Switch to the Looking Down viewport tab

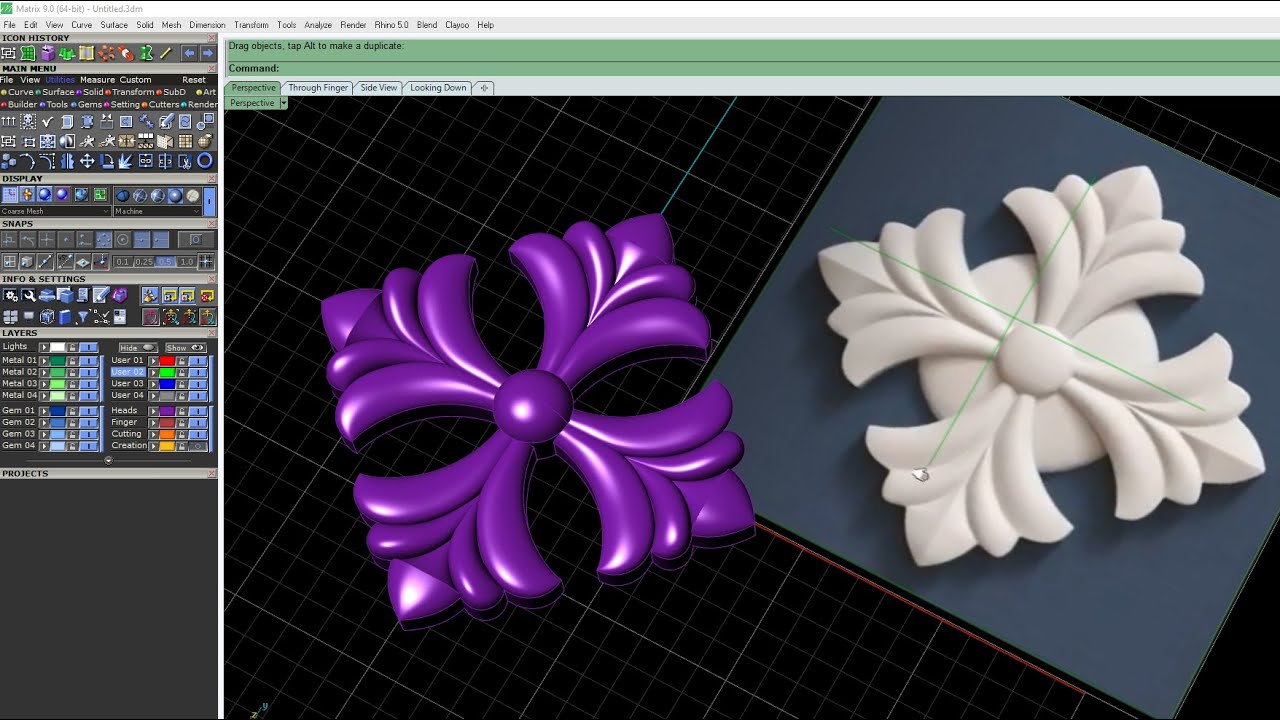438,88
